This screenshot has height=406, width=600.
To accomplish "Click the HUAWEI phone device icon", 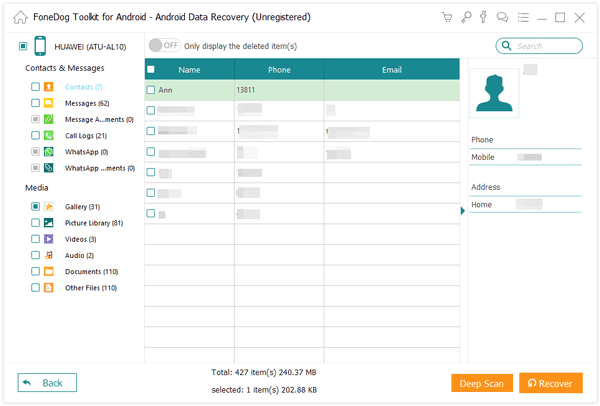I will click(x=40, y=46).
